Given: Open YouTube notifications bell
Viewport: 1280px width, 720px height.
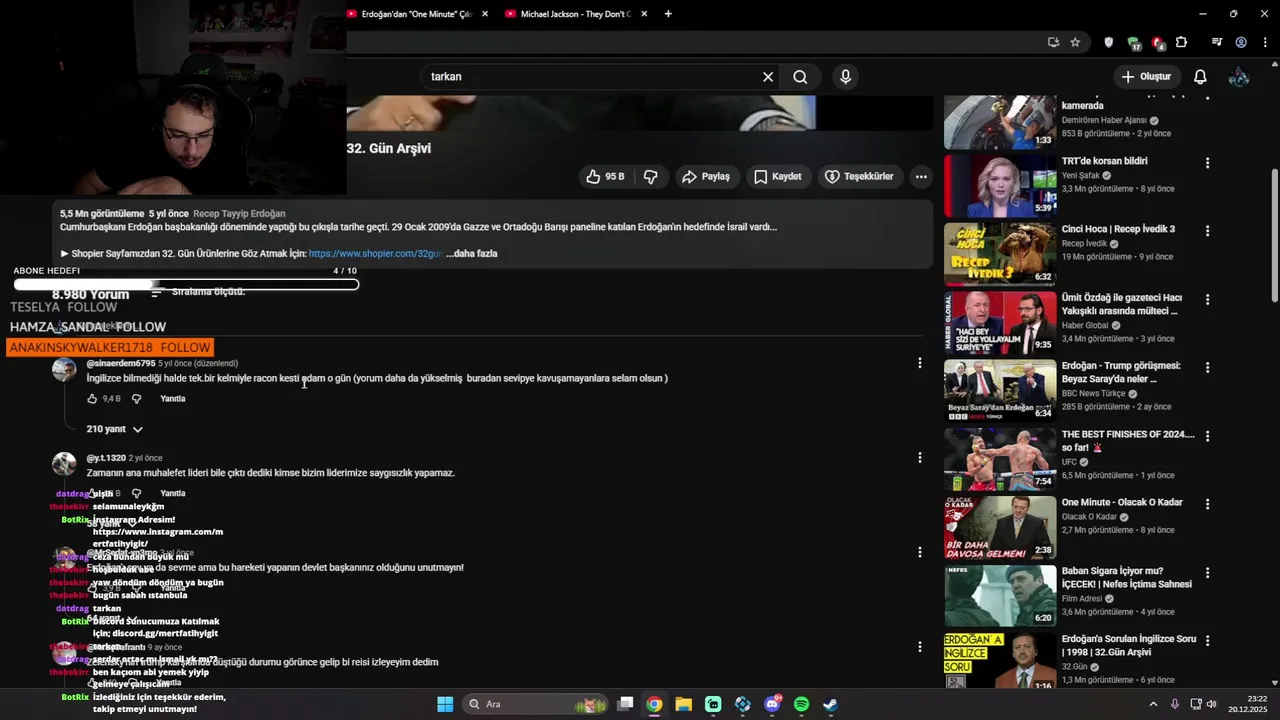Looking at the screenshot, I should (1200, 76).
